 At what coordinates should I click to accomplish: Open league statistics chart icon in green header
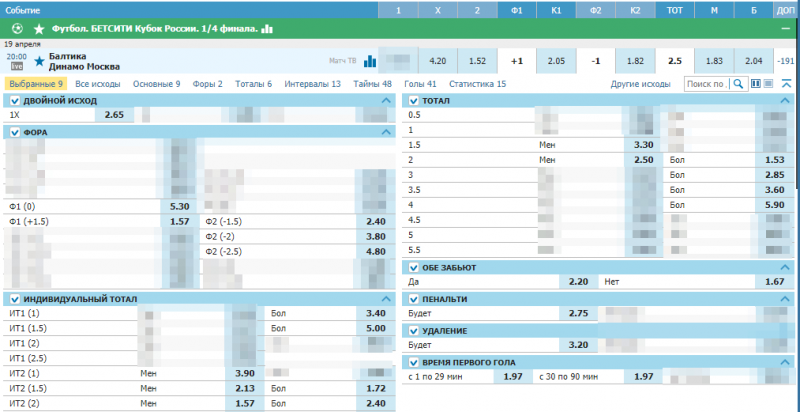(x=267, y=29)
